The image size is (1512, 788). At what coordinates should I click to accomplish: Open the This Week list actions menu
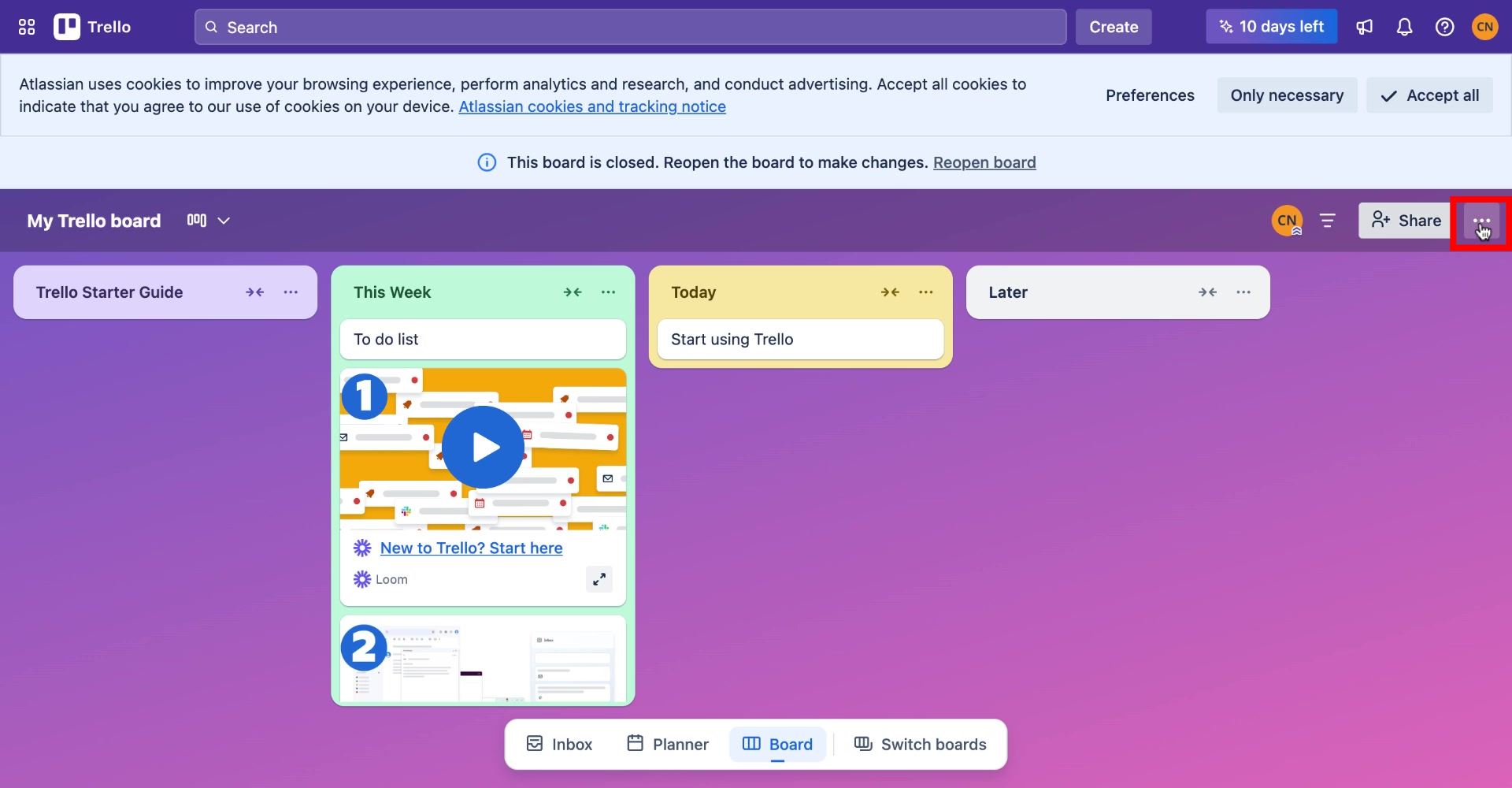pyautogui.click(x=608, y=292)
